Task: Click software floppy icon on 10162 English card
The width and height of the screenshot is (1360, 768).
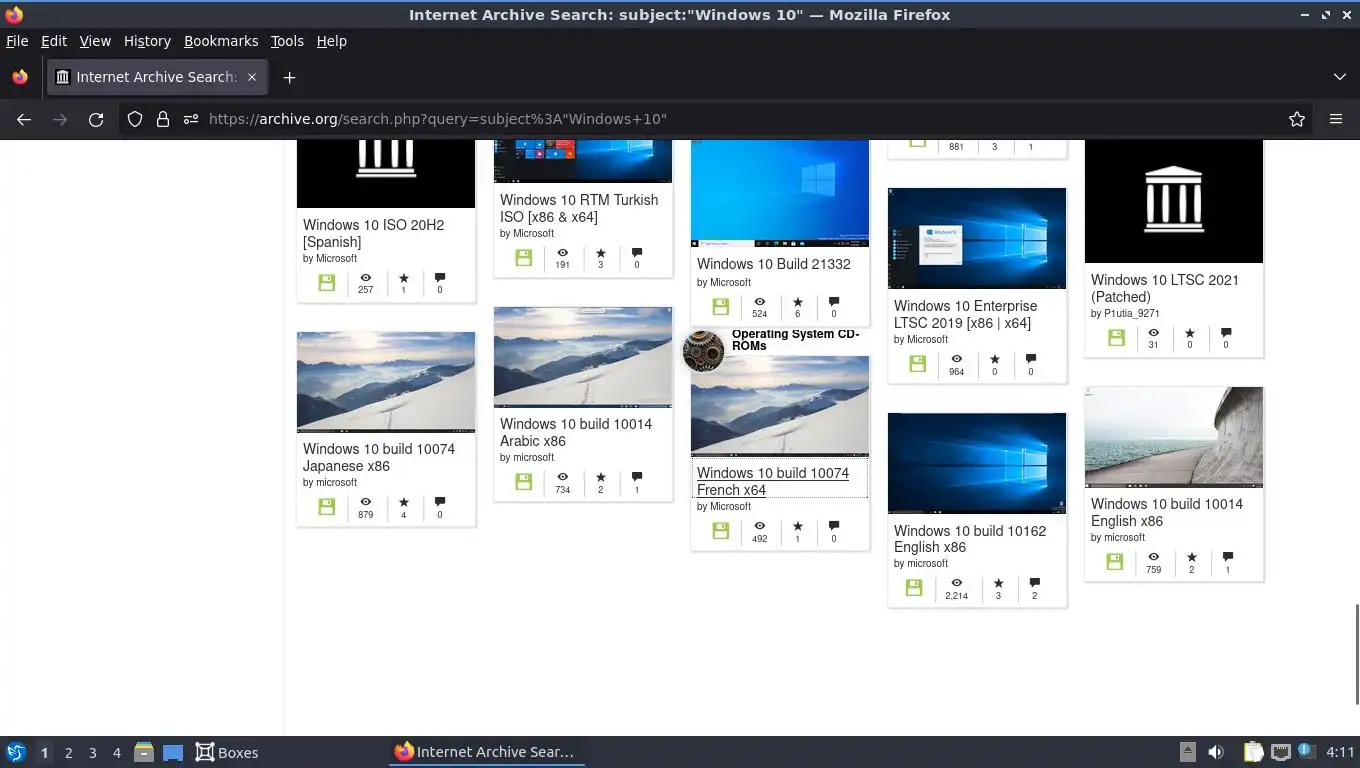Action: coord(914,588)
